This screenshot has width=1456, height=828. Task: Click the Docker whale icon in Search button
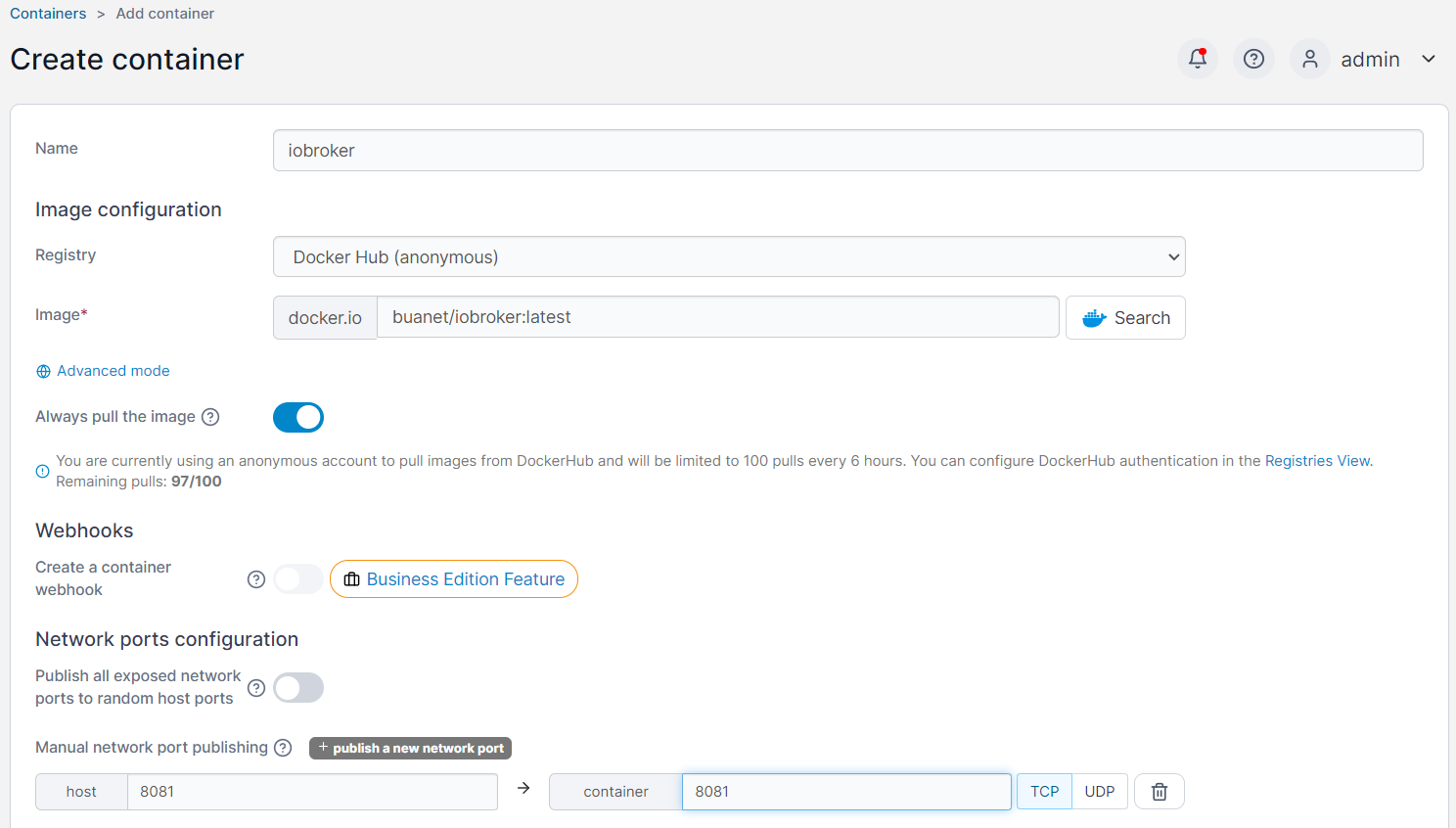1094,318
